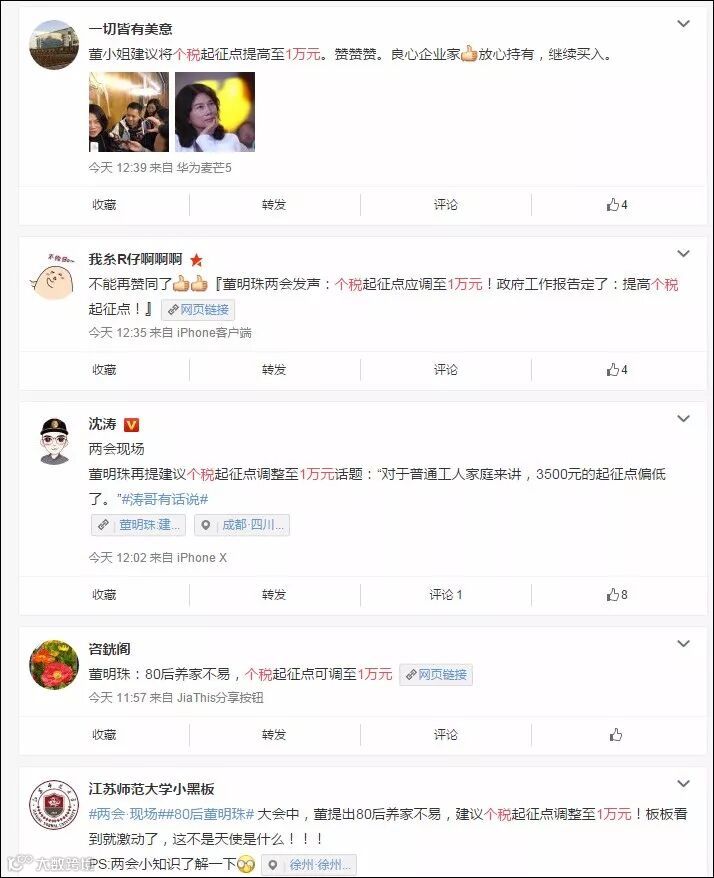Click 转发 under 沈涛's post

tap(274, 595)
